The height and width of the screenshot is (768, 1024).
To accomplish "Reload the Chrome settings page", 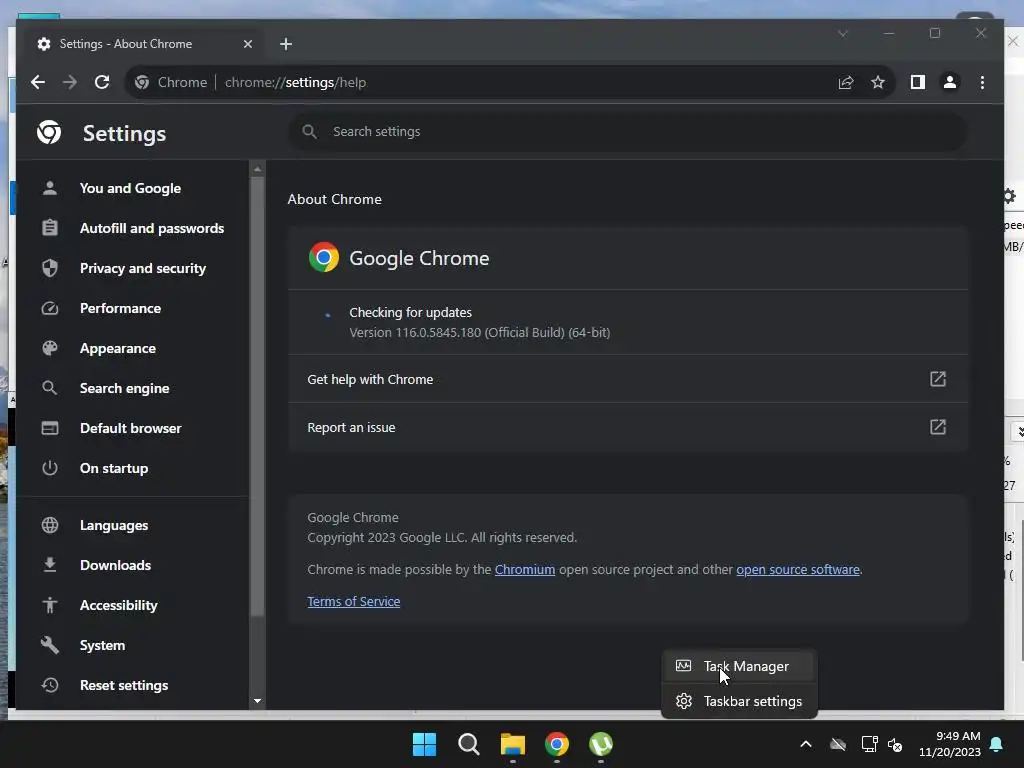I will click(x=102, y=82).
